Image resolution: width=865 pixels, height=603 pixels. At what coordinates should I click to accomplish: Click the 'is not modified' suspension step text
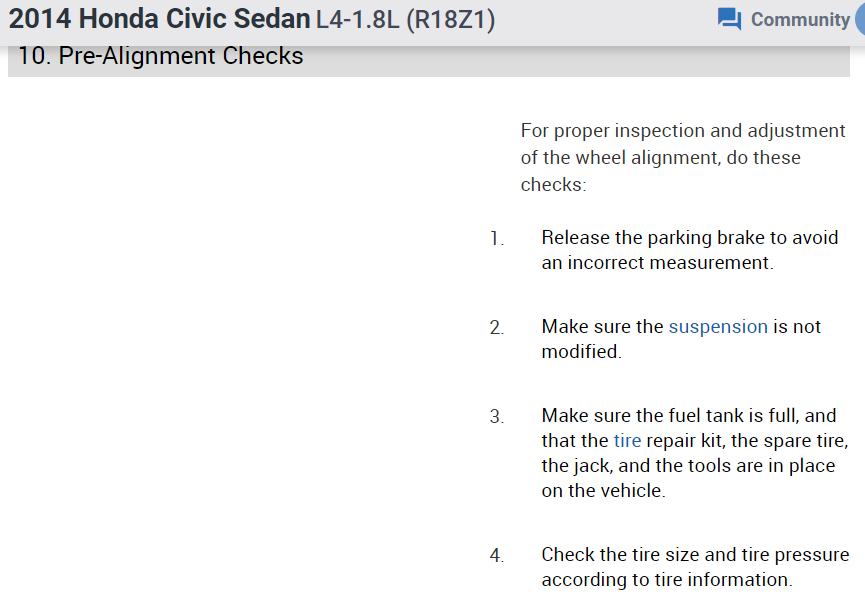pos(797,326)
